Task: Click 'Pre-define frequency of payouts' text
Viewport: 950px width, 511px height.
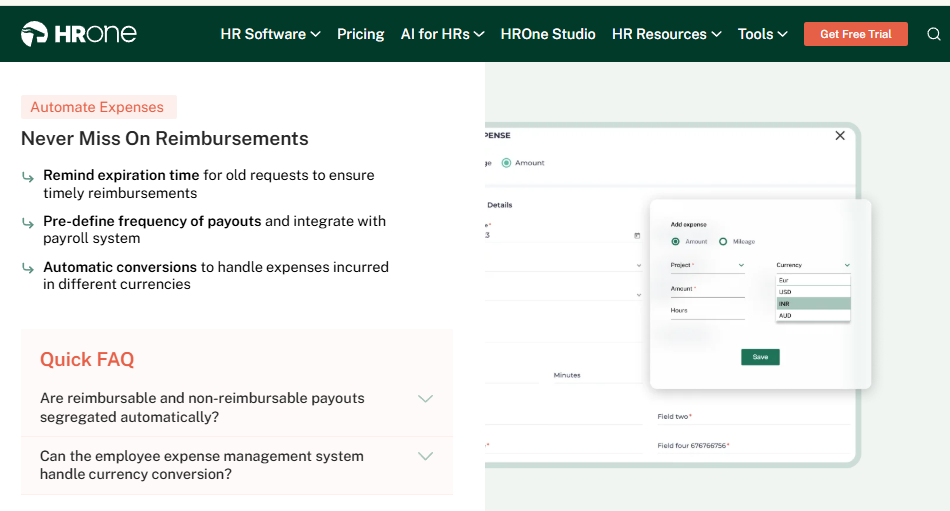Action: (152, 221)
